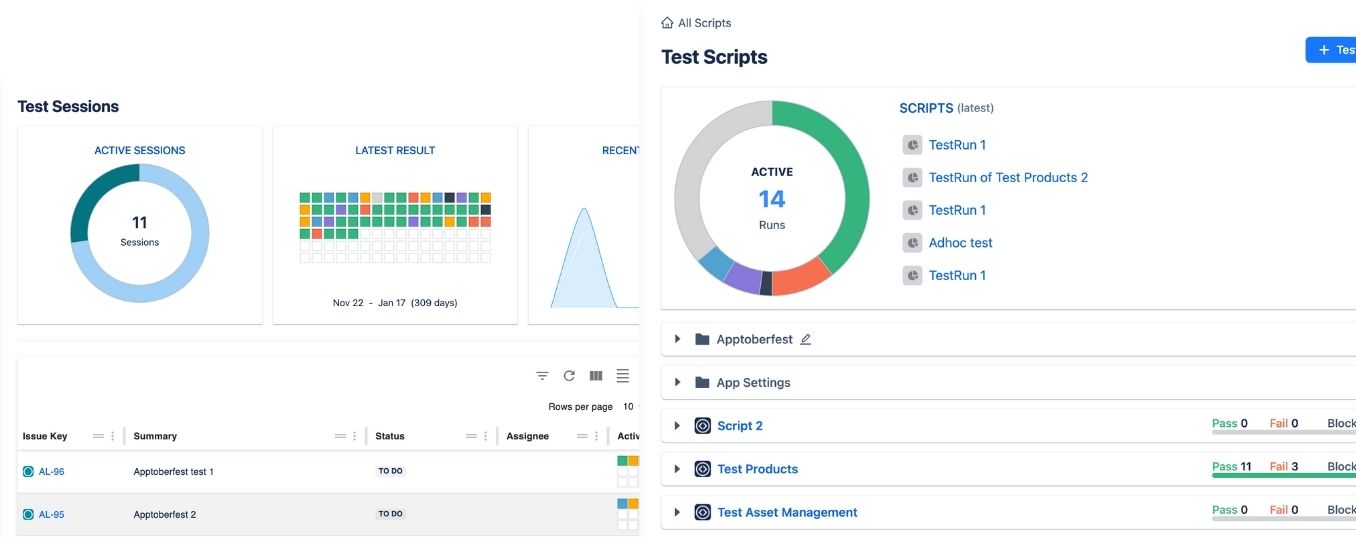Expand the App Settings folder

click(678, 382)
